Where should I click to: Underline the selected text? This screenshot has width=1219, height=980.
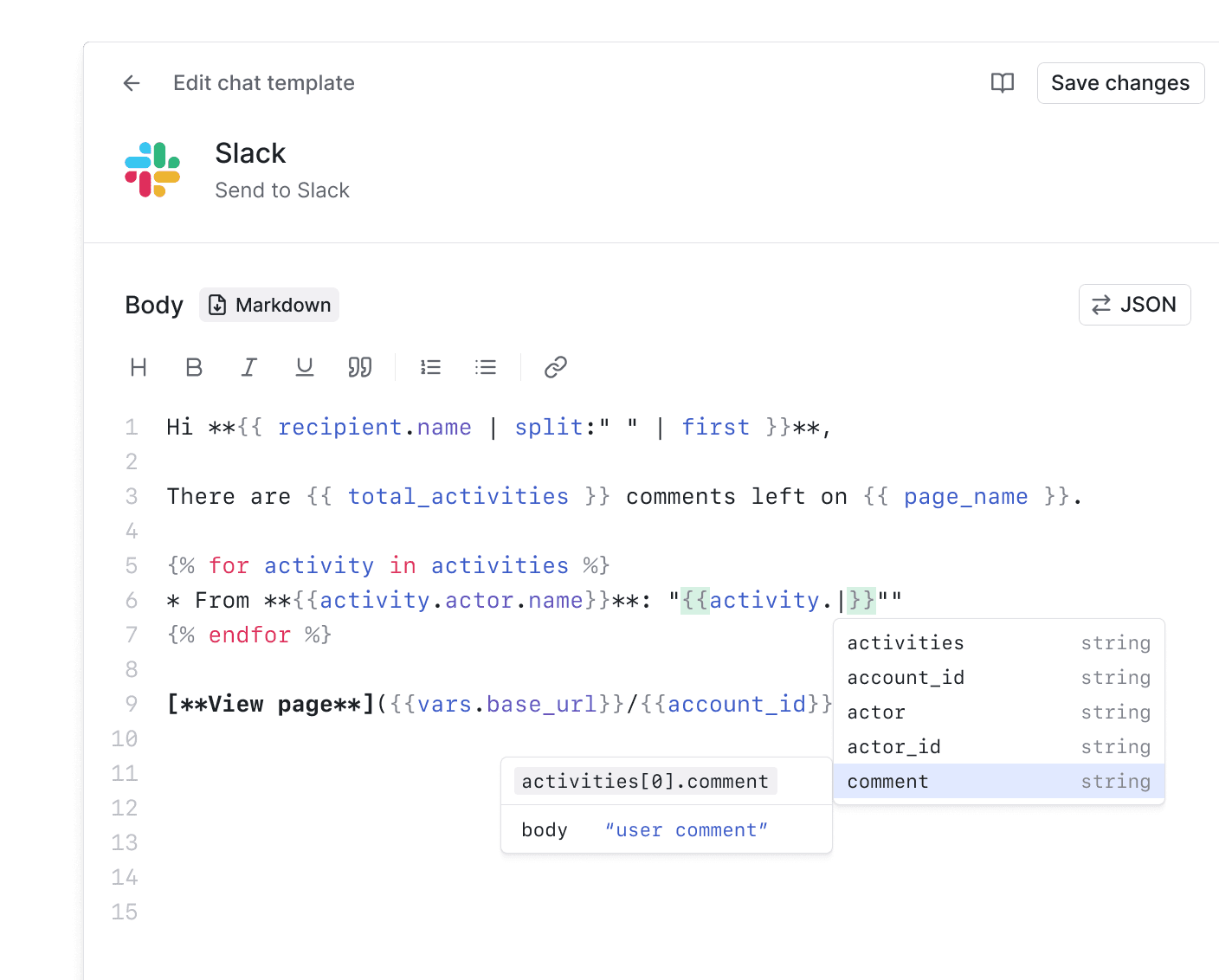coord(304,367)
